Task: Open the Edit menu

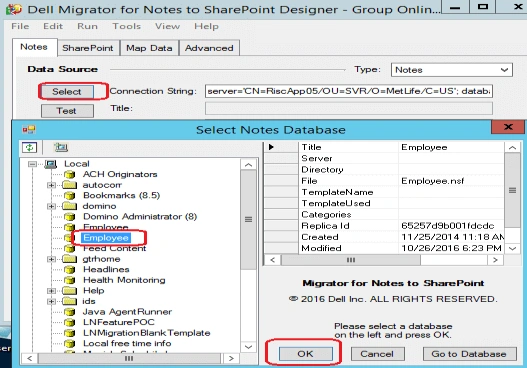Action: click(53, 26)
